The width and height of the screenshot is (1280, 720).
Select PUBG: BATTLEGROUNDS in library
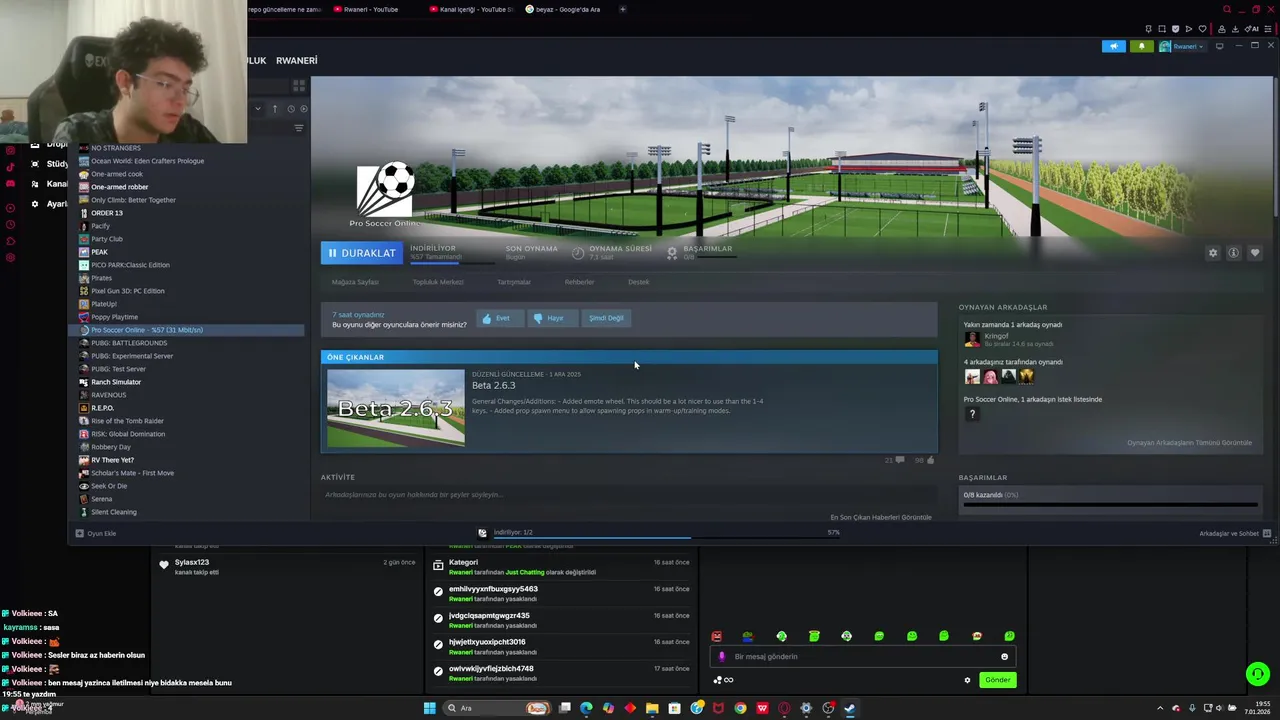[x=129, y=343]
